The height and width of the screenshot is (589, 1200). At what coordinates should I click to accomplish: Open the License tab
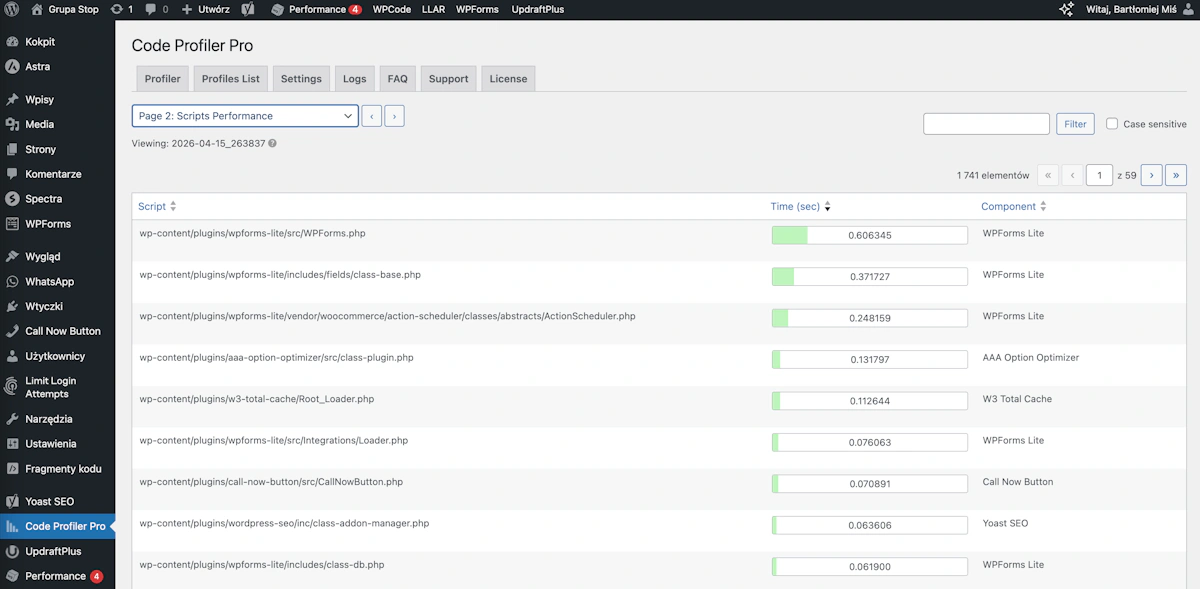pyautogui.click(x=508, y=79)
